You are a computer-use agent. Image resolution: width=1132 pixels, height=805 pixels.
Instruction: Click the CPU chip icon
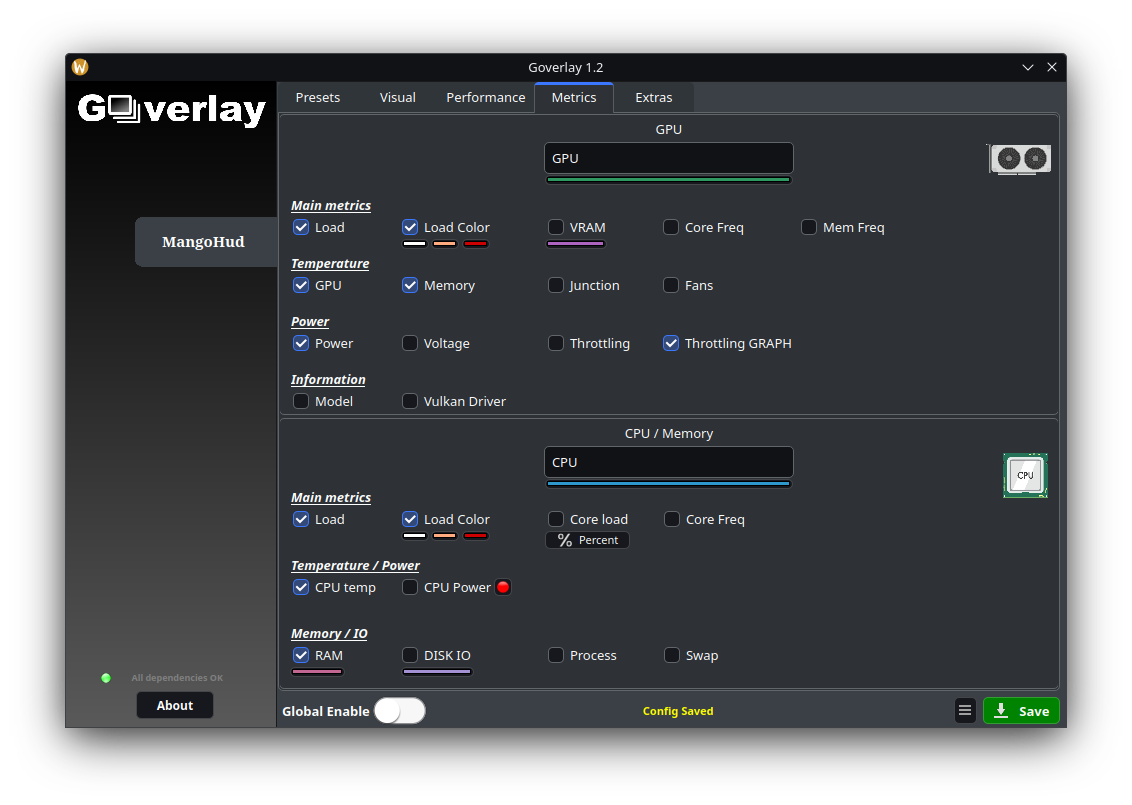(x=1025, y=476)
